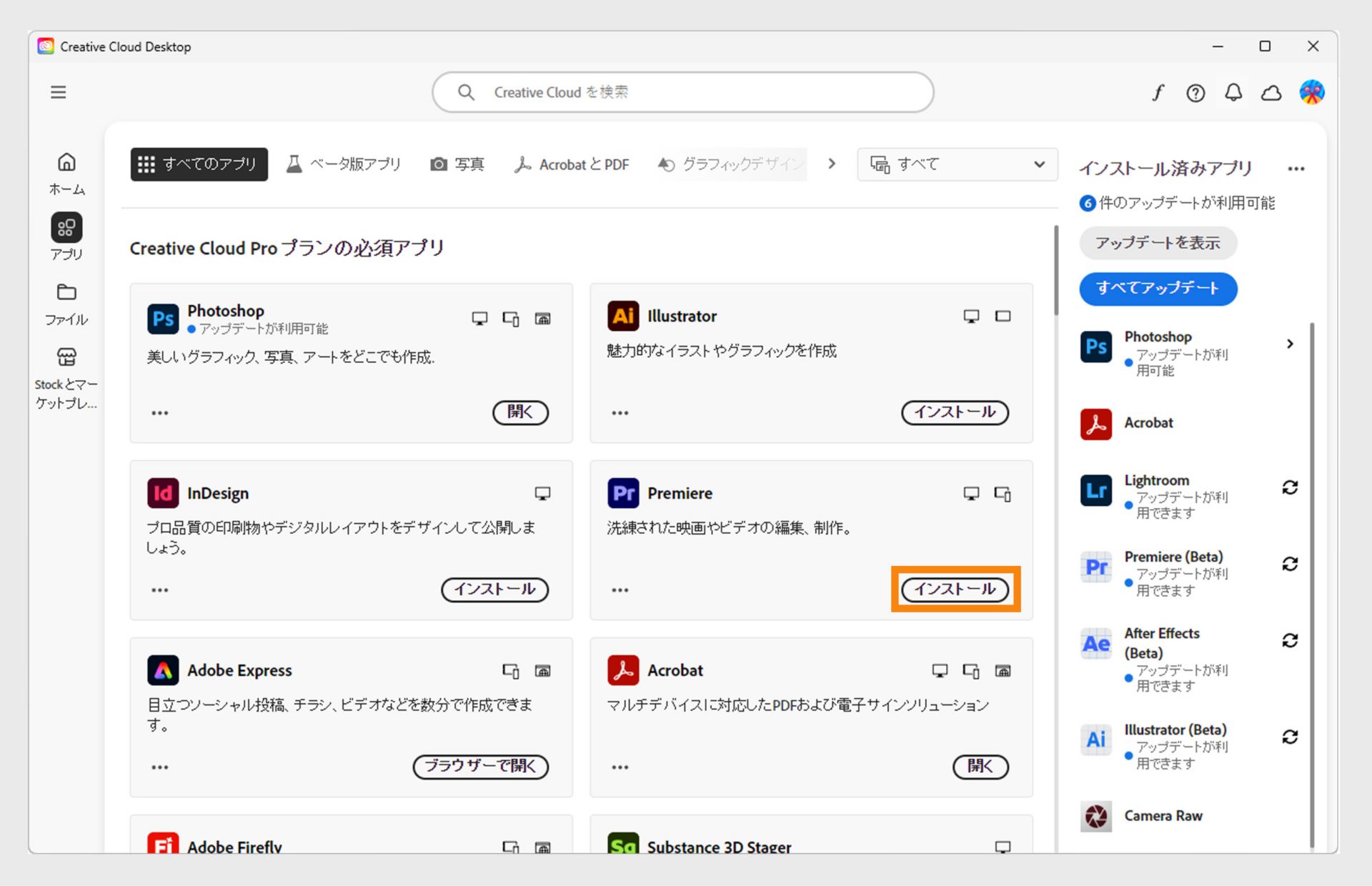Click After Effects (Beta) icon
Screen dimensions: 1372x886
tap(1096, 643)
